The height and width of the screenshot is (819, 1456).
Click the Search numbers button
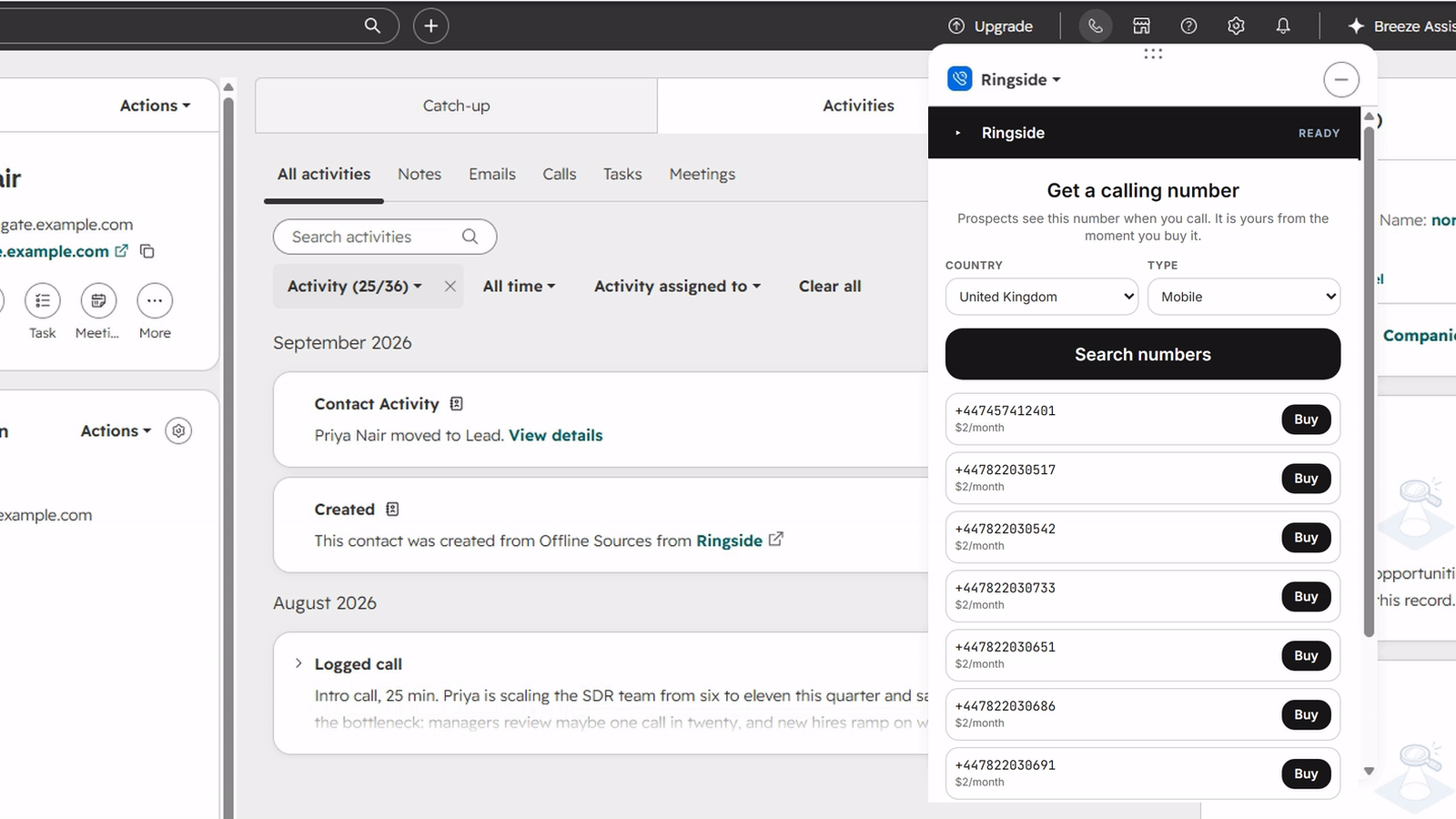point(1143,354)
